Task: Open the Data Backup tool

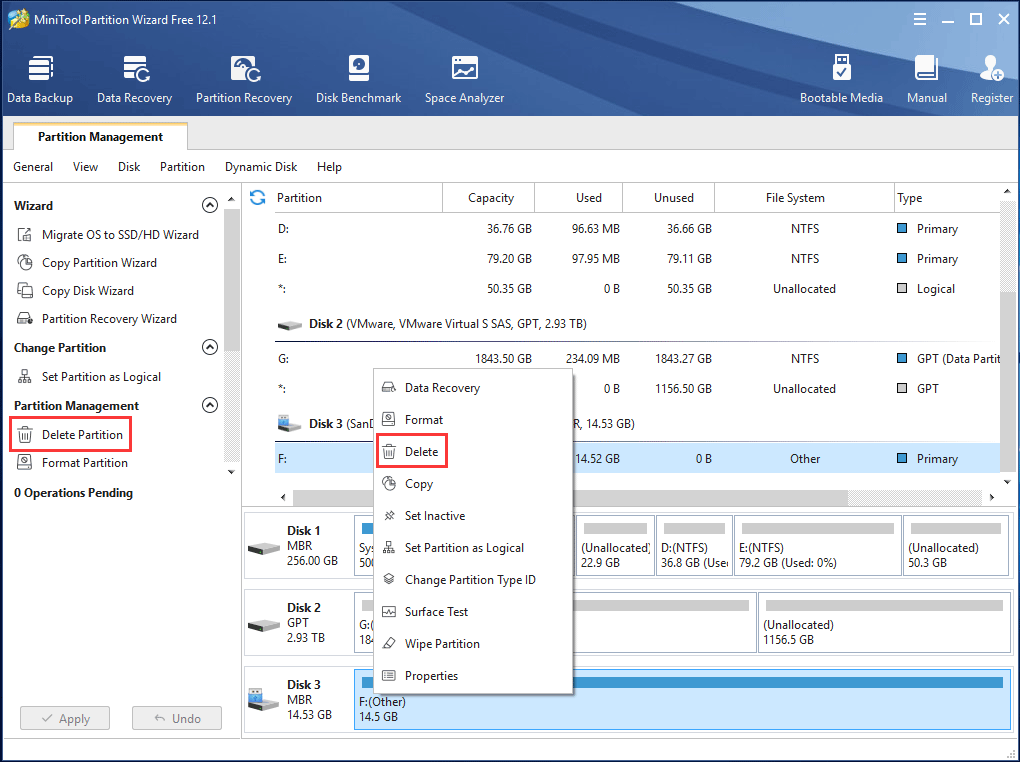Action: tap(40, 78)
